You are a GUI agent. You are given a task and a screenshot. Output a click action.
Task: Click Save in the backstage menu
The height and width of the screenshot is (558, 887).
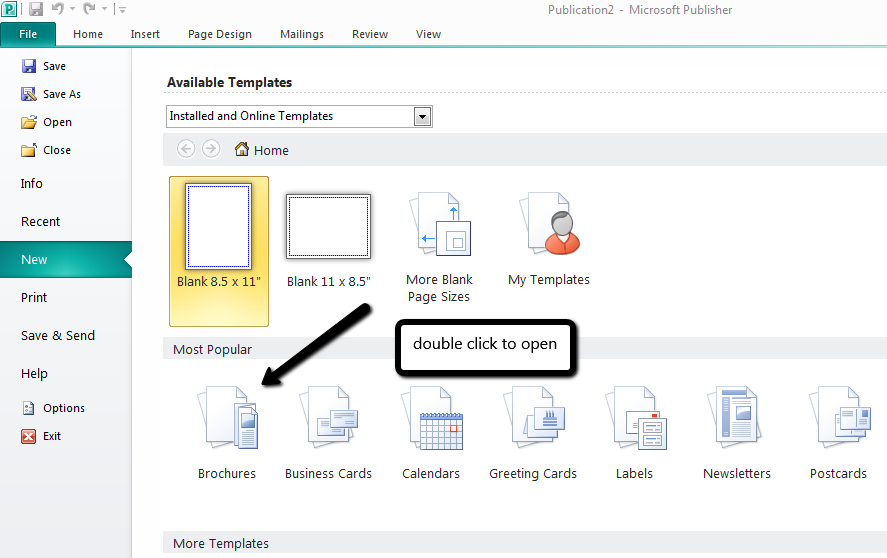point(44,66)
